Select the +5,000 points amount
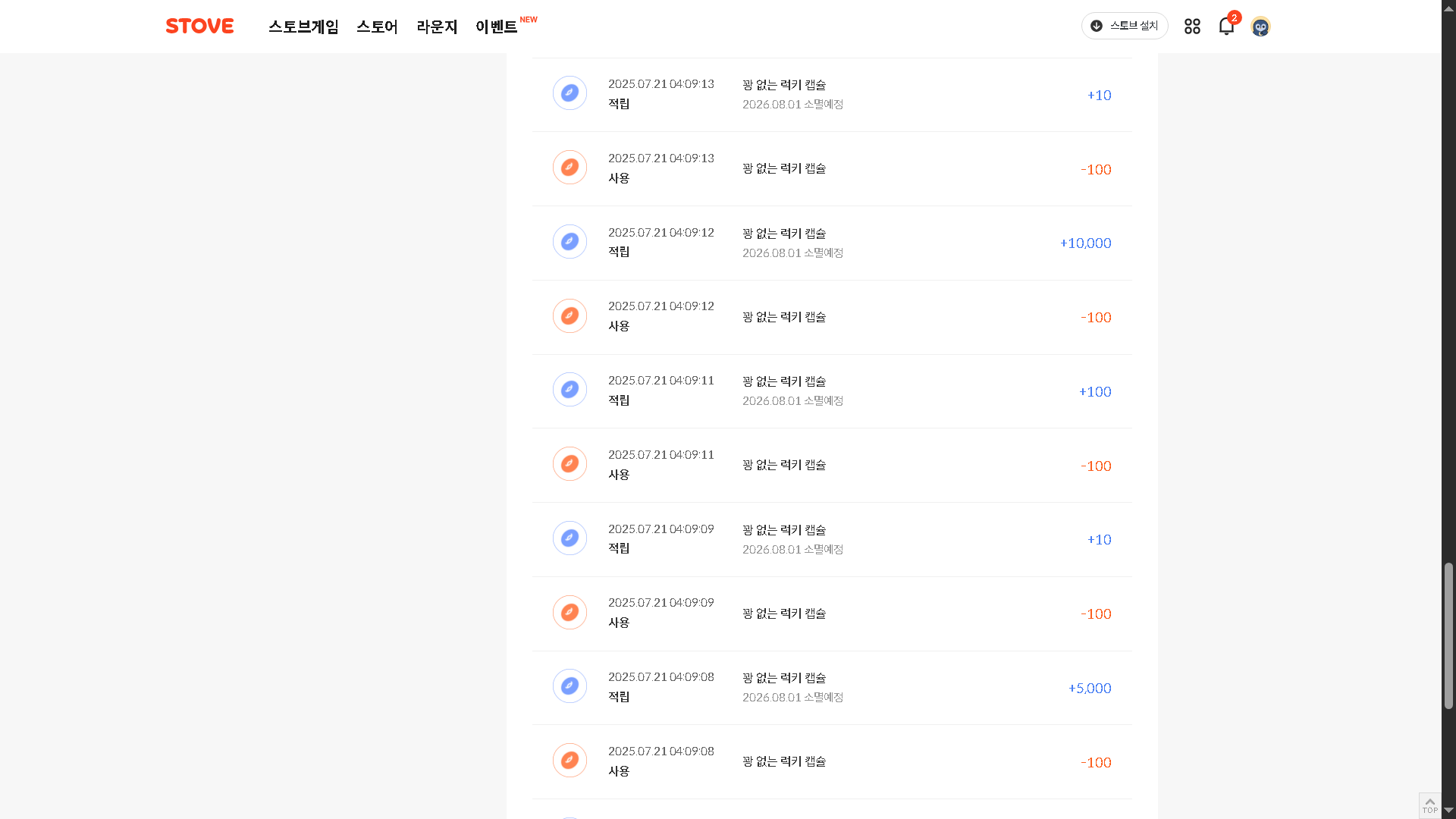Viewport: 1456px width, 819px height. point(1090,689)
